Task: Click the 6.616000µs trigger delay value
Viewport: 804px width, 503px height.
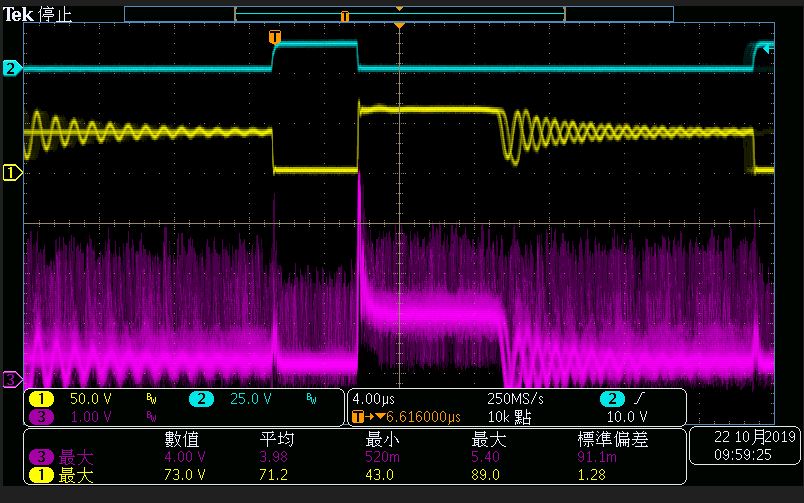Action: (423, 416)
